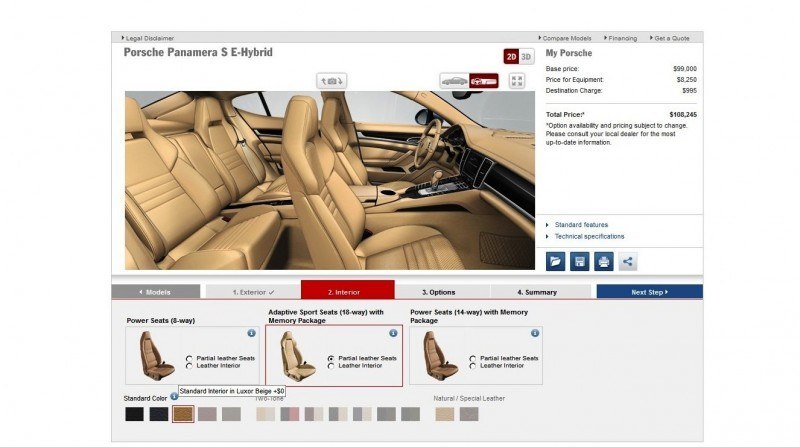Click the Standard Color info icon
The height and width of the screenshot is (447, 800).
click(174, 396)
